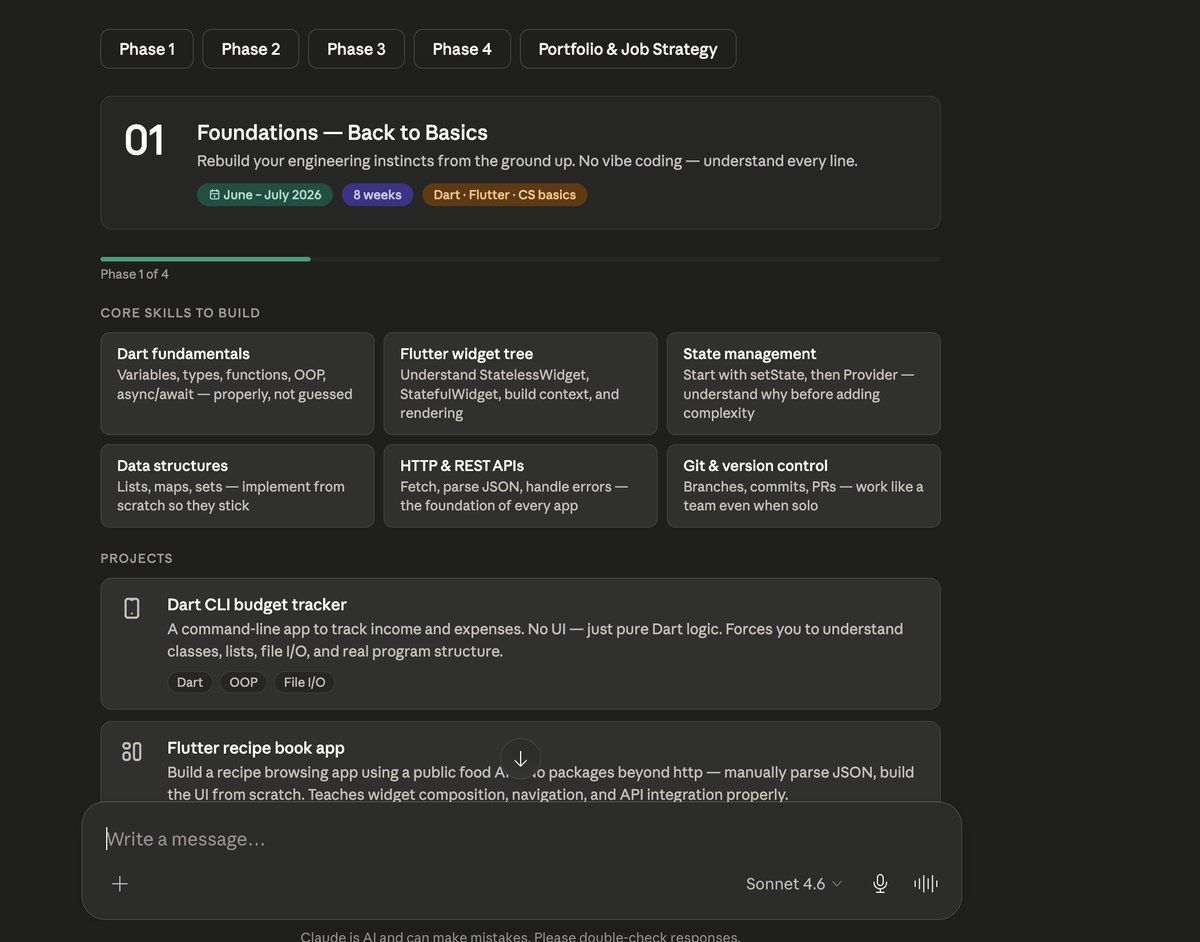Click the grid icon beside Flutter recipe book app

(x=132, y=751)
